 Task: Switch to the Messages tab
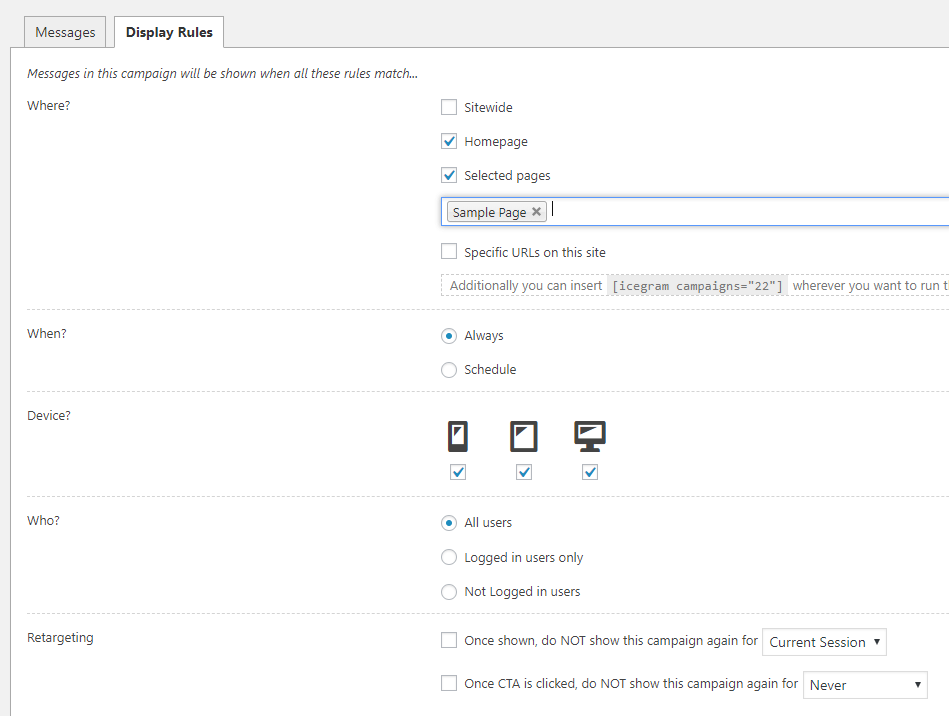[x=65, y=32]
